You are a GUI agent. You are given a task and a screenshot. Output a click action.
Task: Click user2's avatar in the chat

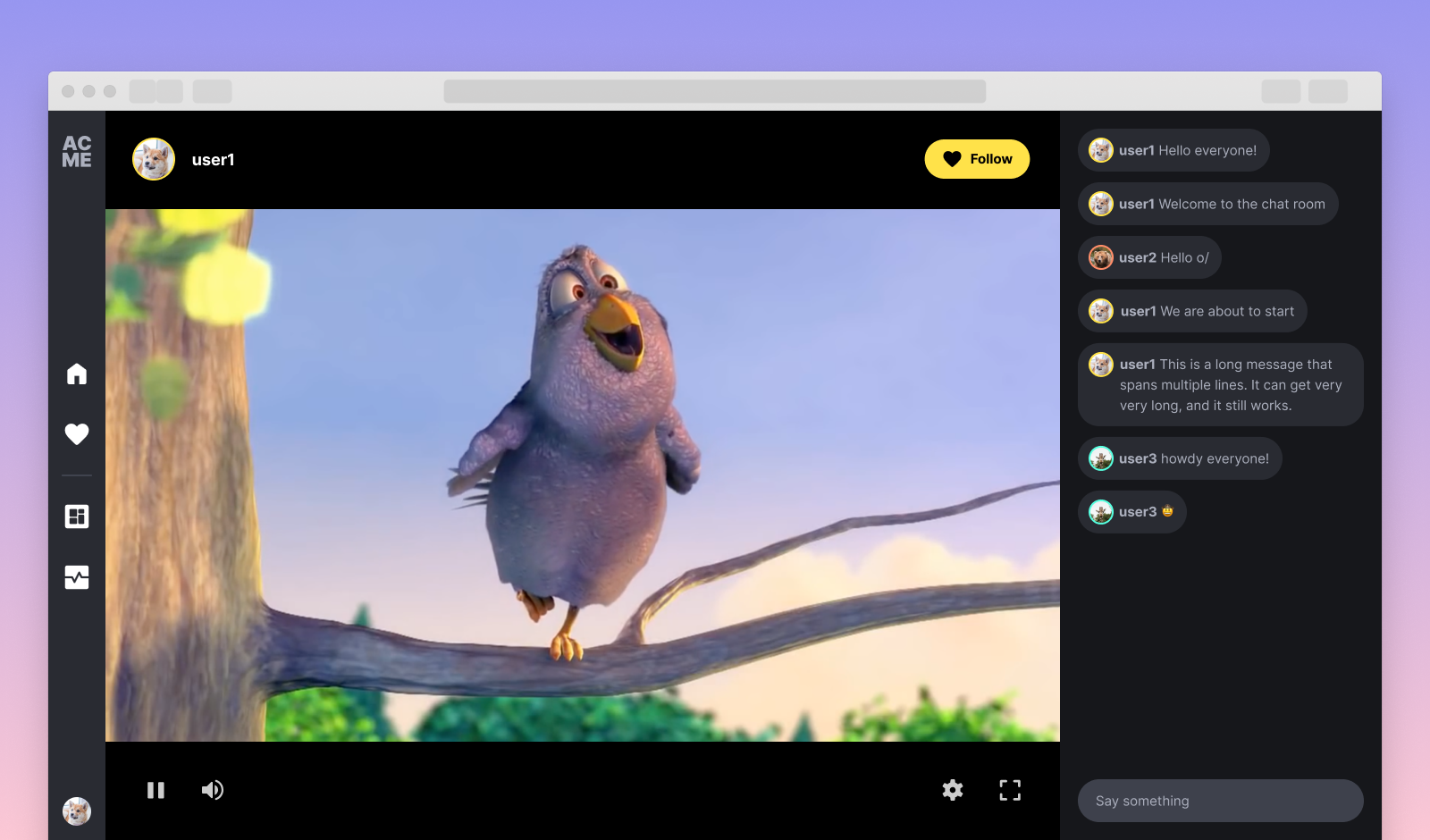tap(1100, 256)
